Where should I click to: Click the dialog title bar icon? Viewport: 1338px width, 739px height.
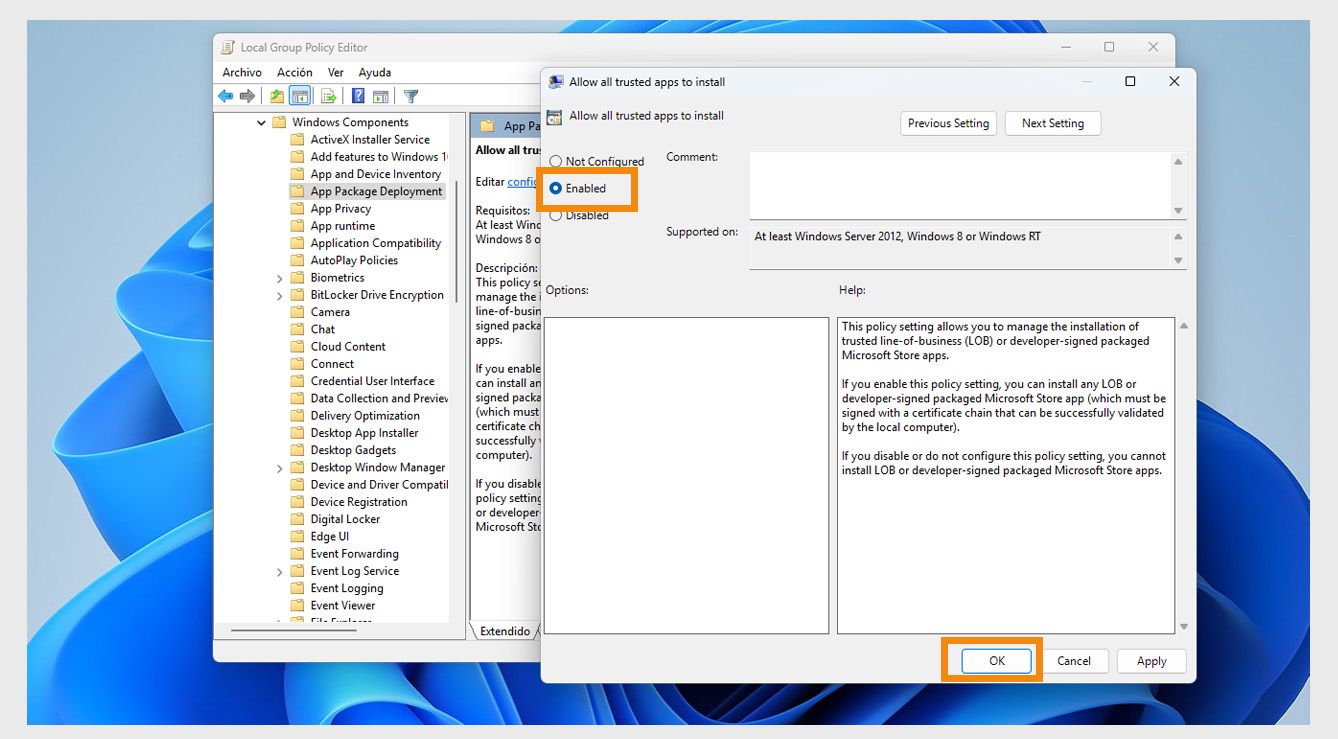pyautogui.click(x=556, y=82)
